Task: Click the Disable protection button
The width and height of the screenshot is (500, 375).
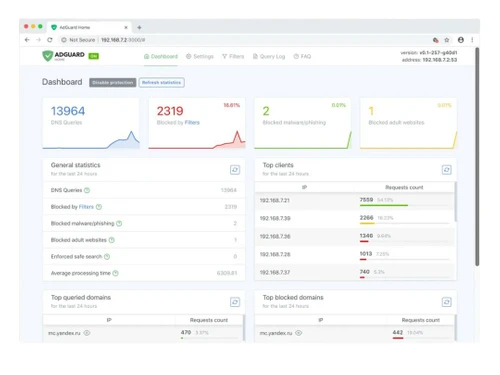Action: pyautogui.click(x=113, y=83)
